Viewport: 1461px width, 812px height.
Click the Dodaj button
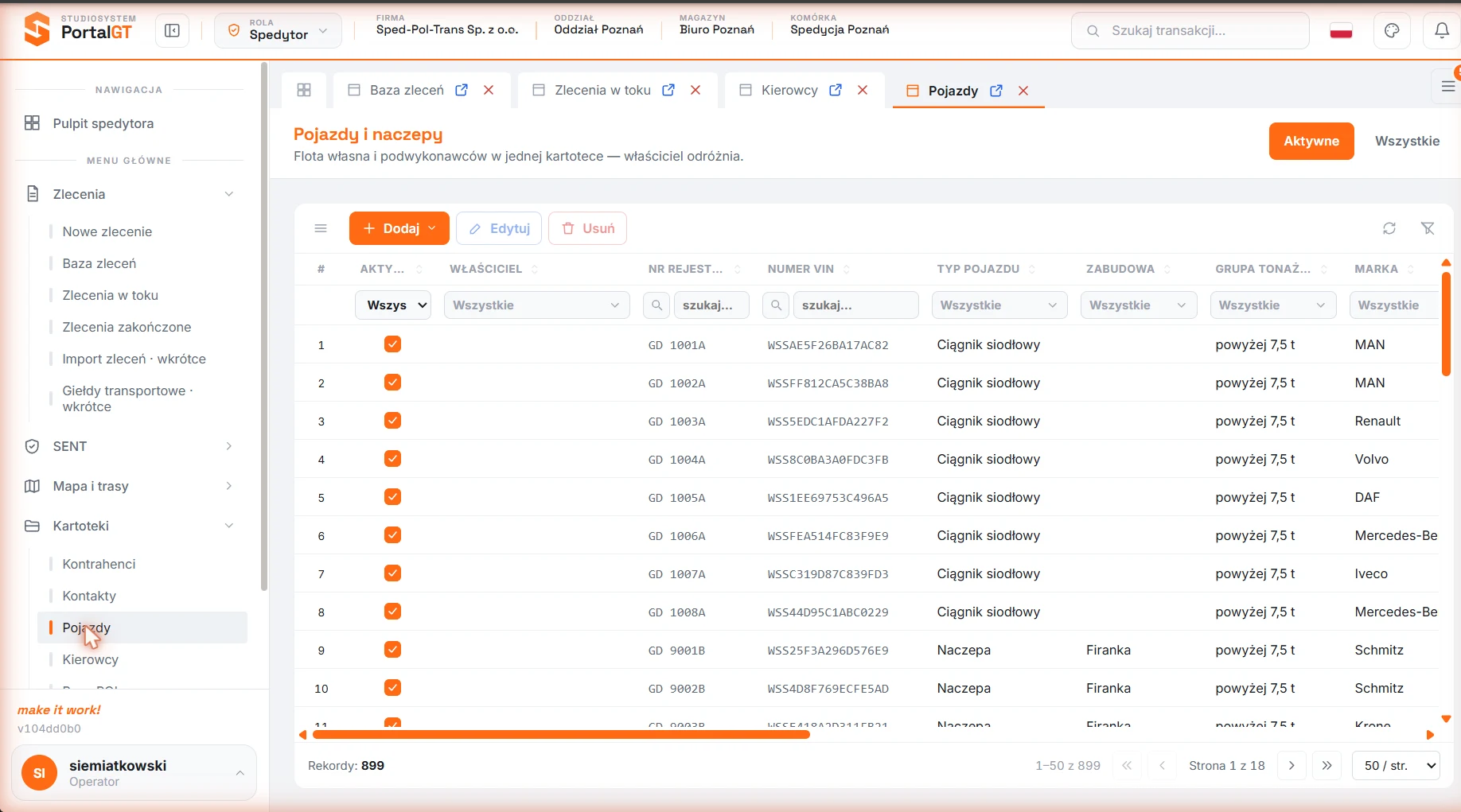(399, 228)
